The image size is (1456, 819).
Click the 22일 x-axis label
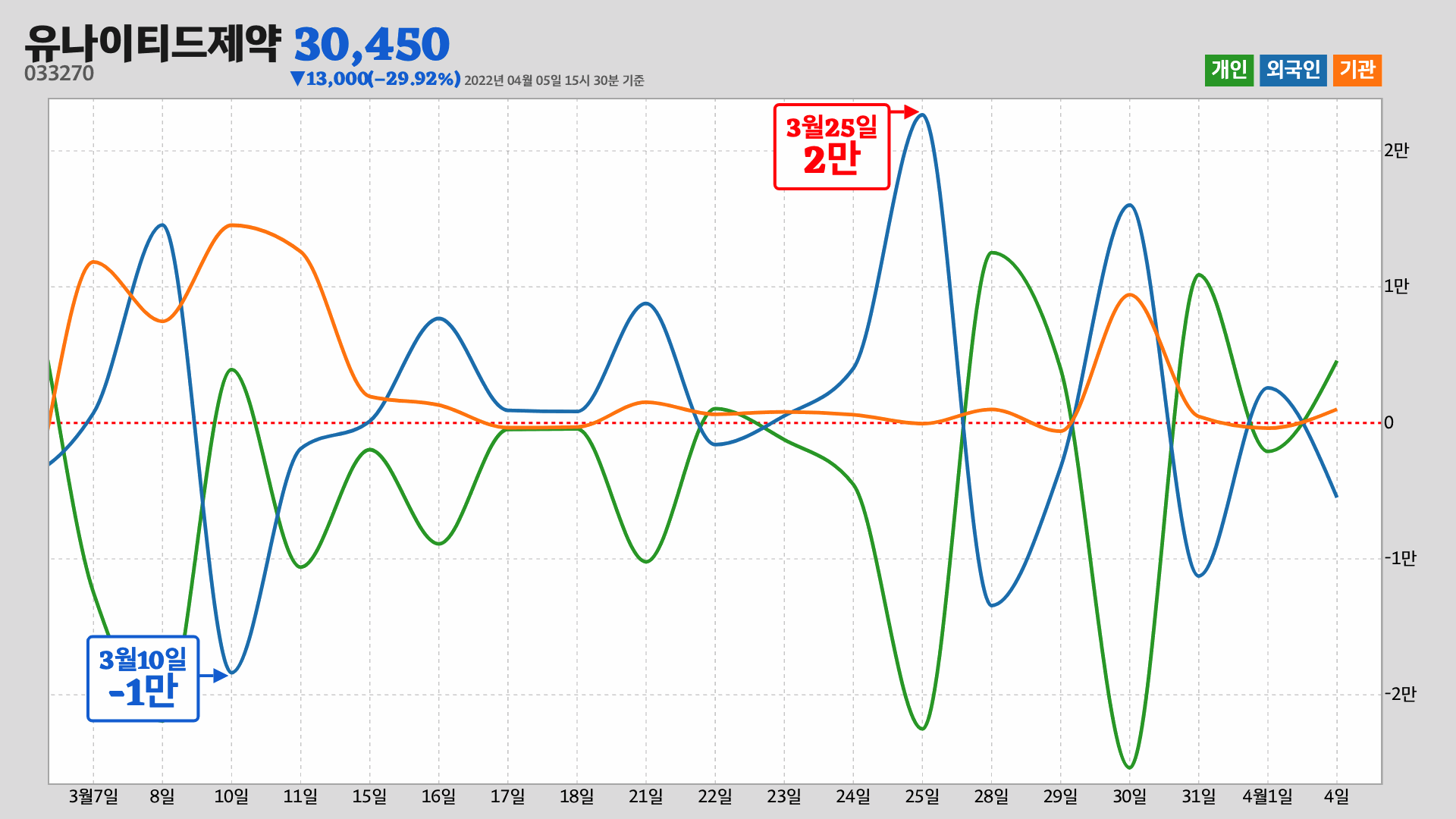(x=715, y=797)
